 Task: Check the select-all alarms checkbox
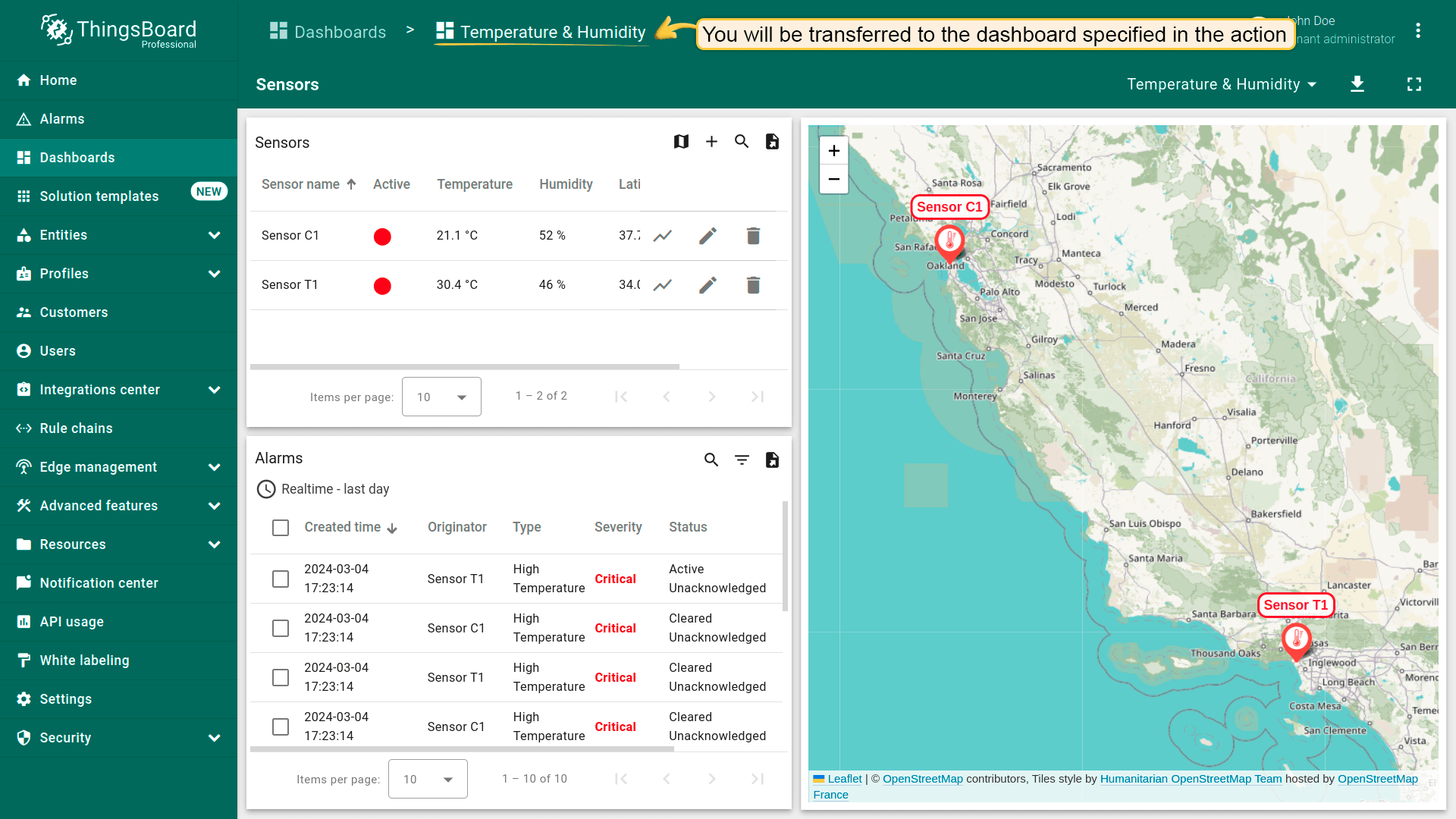pos(281,528)
